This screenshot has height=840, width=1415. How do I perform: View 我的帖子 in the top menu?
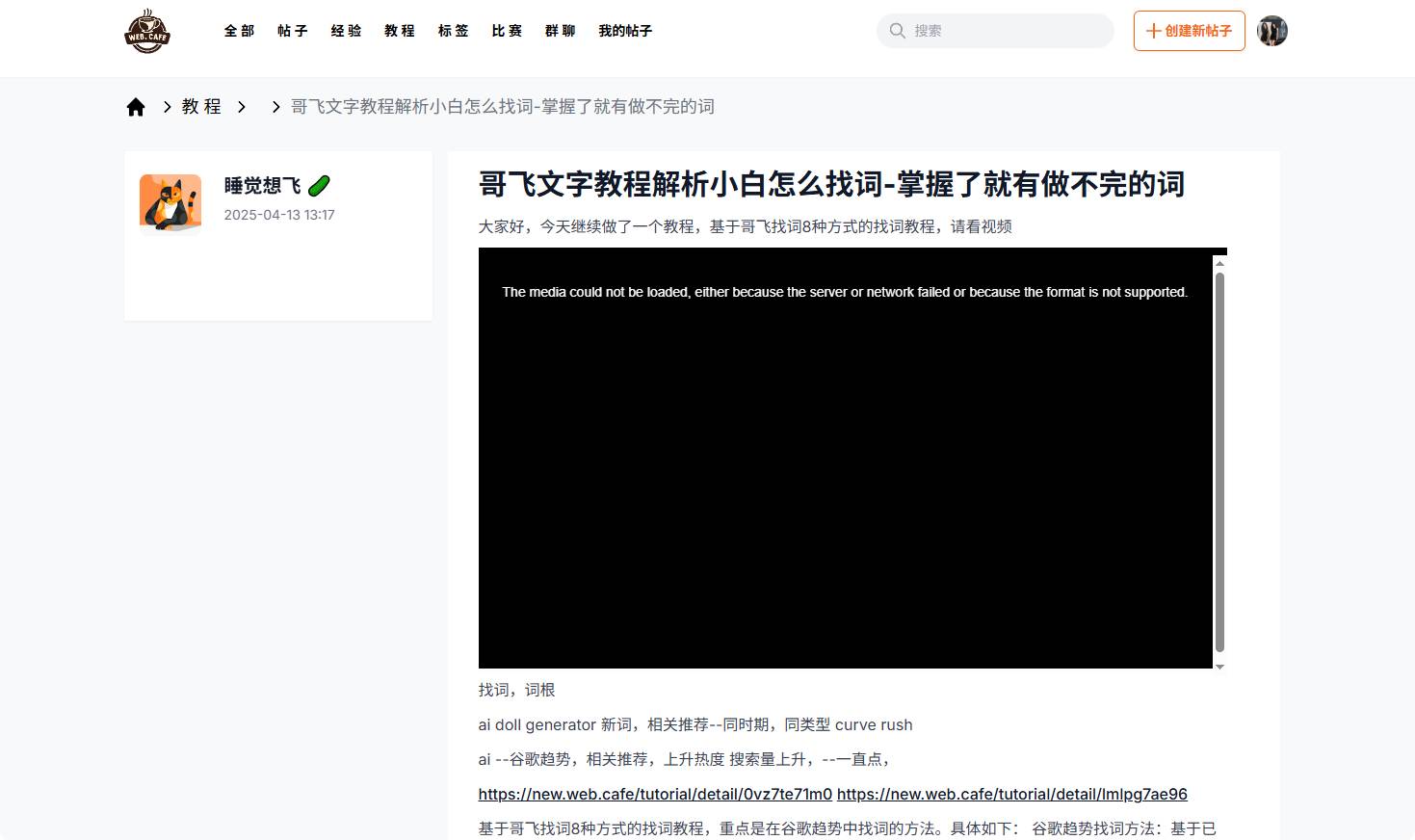tap(625, 31)
